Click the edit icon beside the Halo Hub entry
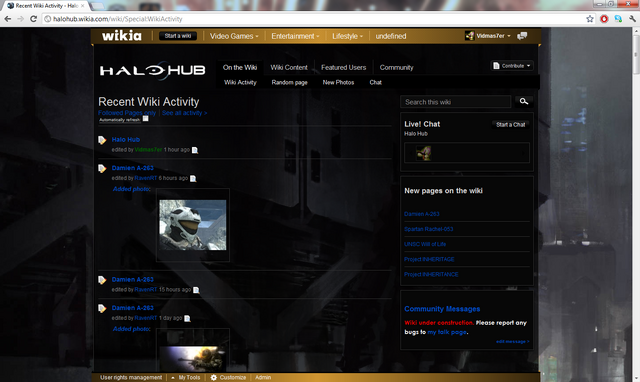This screenshot has height=382, width=640. 102,140
